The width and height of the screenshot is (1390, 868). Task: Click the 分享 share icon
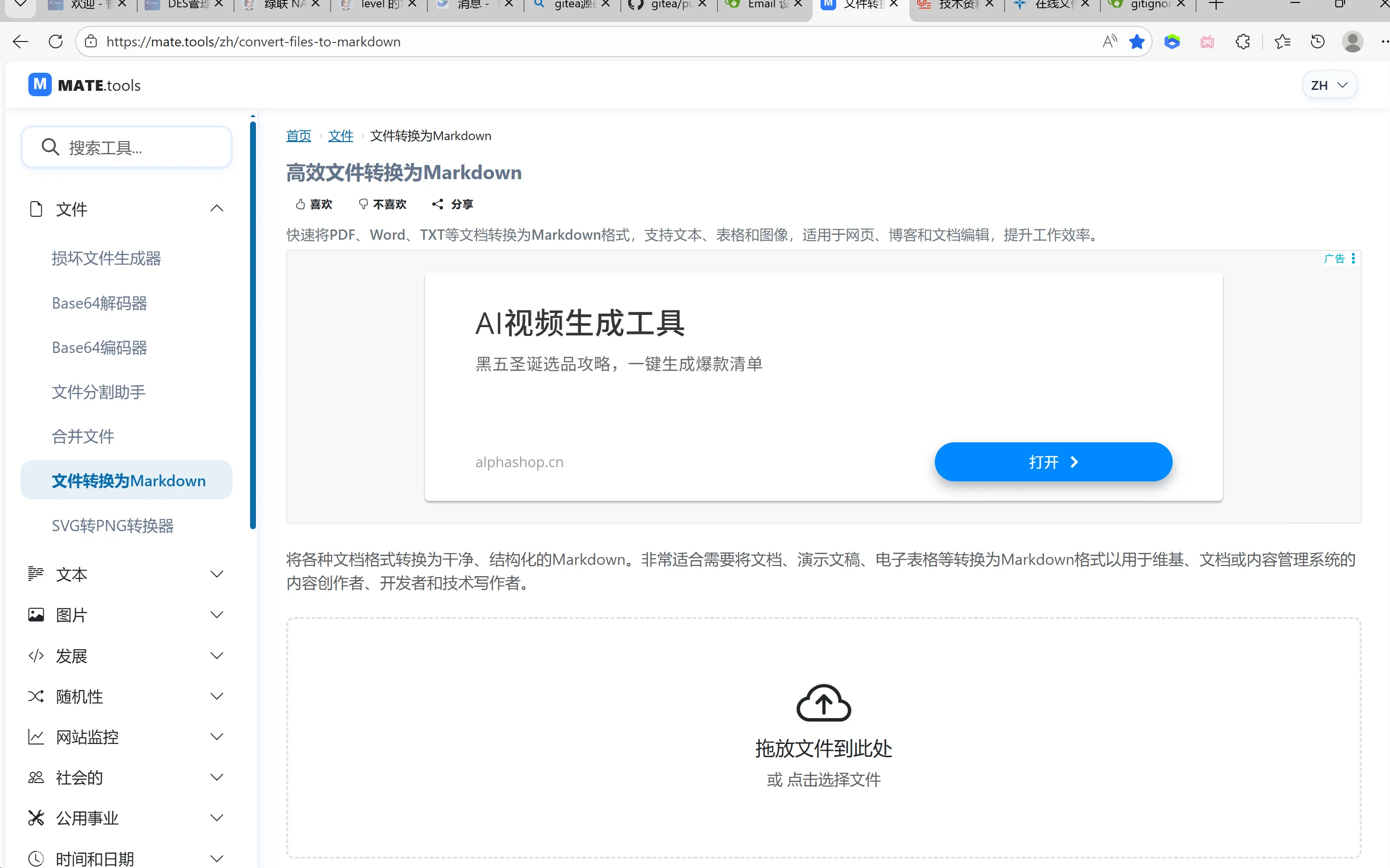click(x=438, y=205)
